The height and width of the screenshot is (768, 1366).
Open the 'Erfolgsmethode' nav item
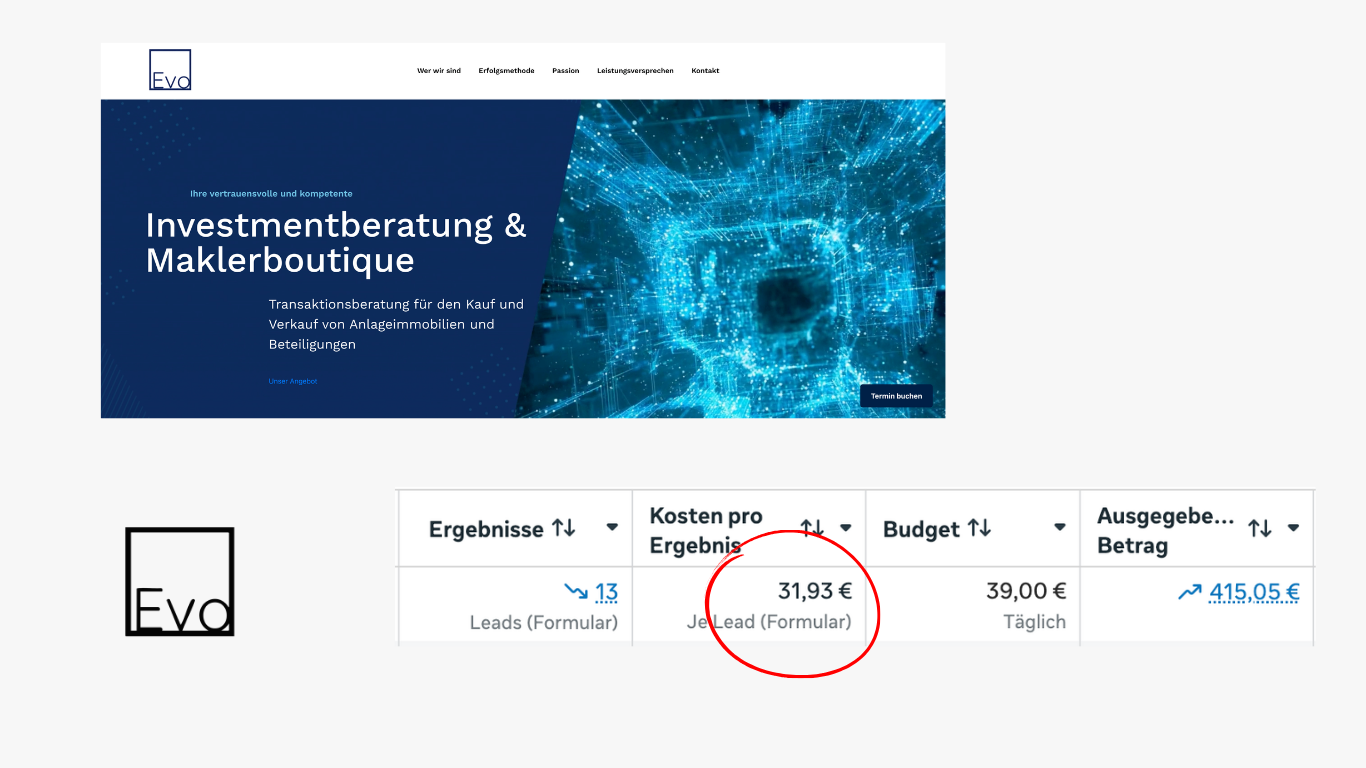(506, 71)
